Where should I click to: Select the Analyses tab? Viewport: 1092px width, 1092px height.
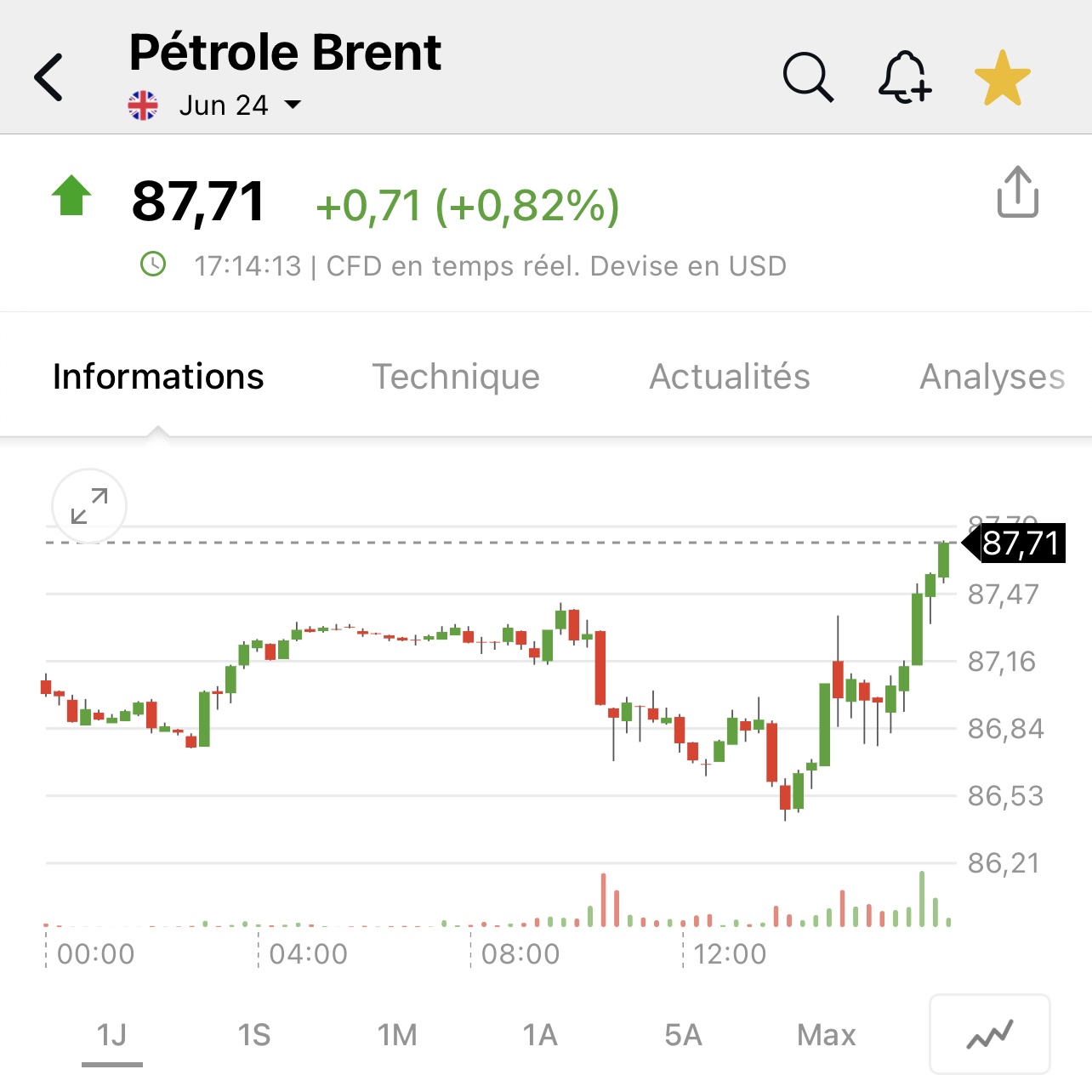pos(992,377)
